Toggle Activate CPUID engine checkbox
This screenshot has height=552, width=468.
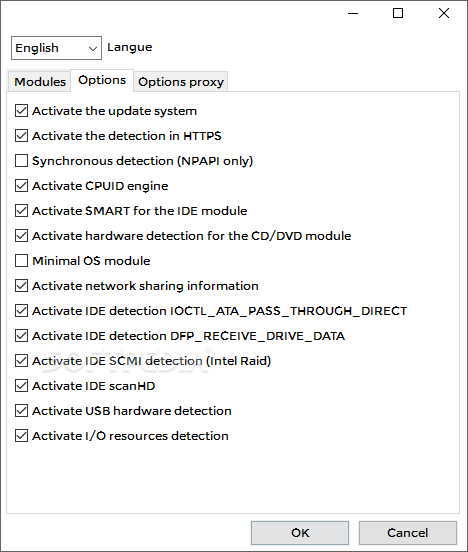tap(21, 186)
